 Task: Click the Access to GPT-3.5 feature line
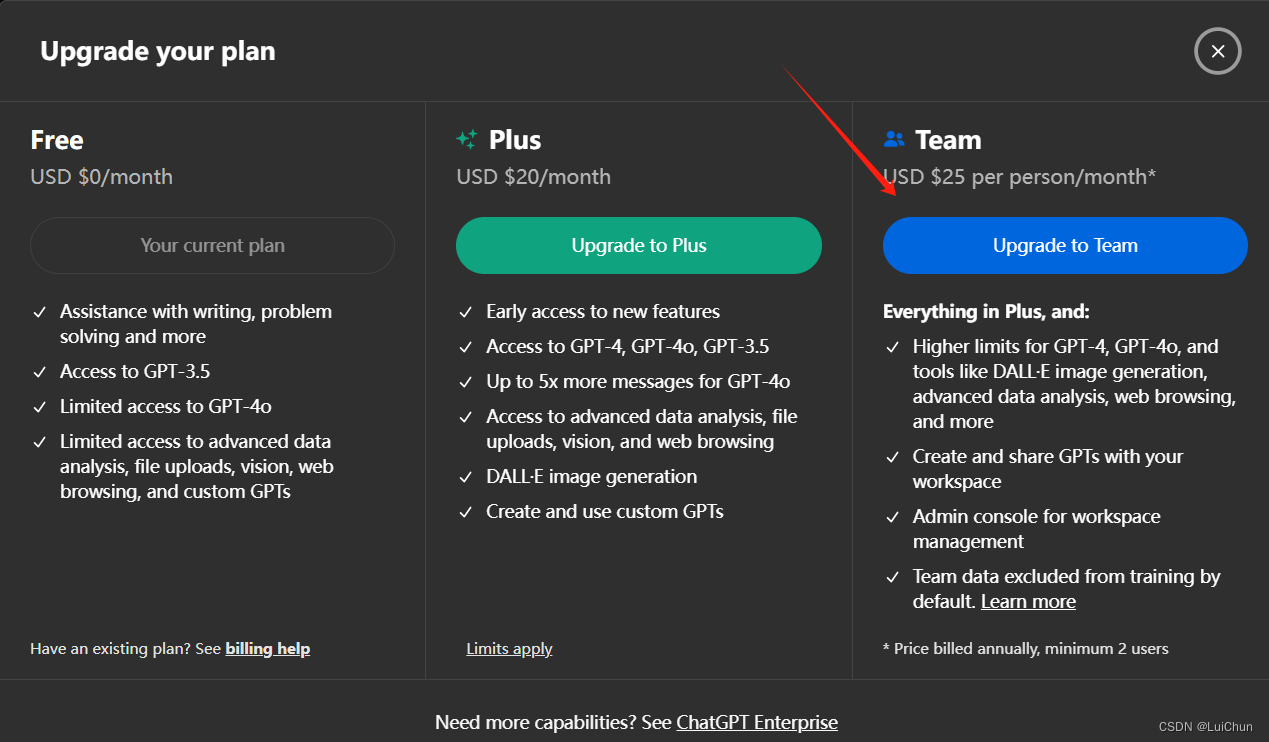[135, 371]
